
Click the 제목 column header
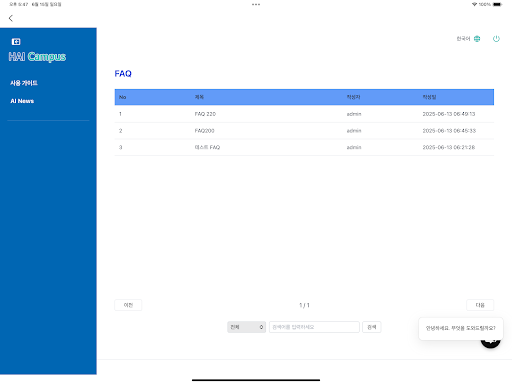199,97
